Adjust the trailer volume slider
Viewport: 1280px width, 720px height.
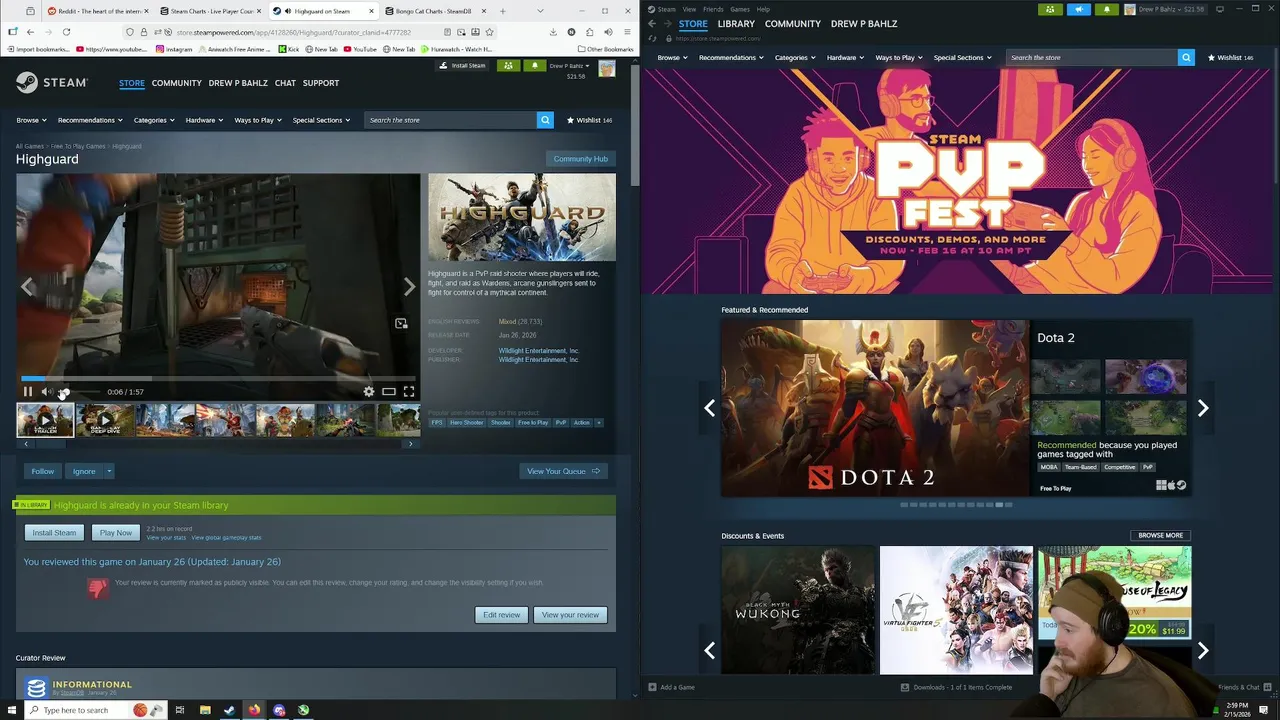(78, 392)
